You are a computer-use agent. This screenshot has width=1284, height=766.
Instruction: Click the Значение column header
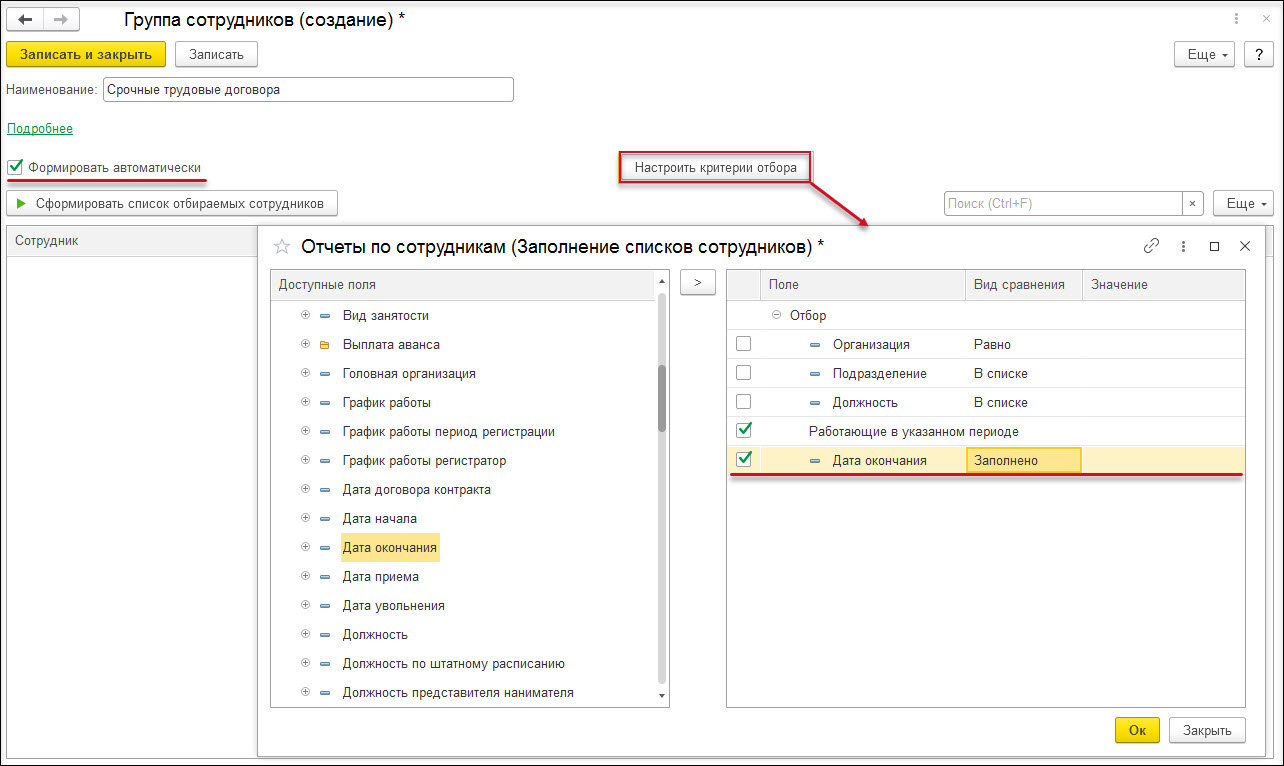coord(1164,285)
